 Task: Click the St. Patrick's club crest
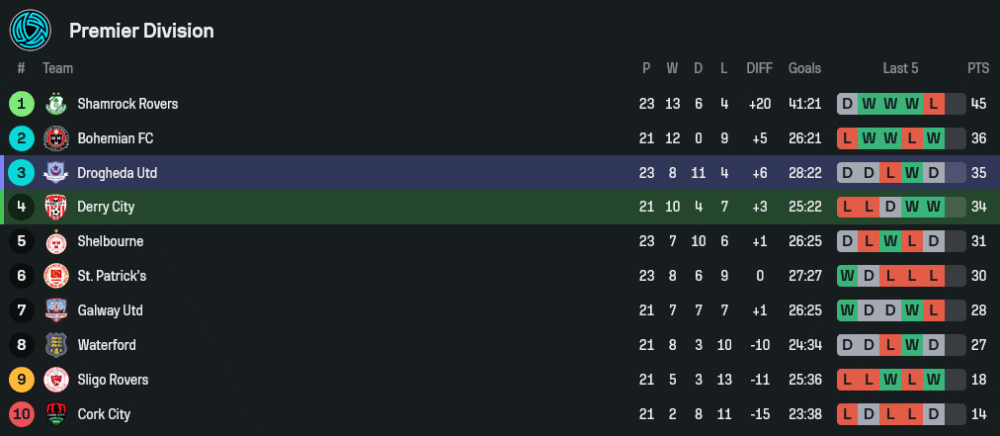pos(55,276)
